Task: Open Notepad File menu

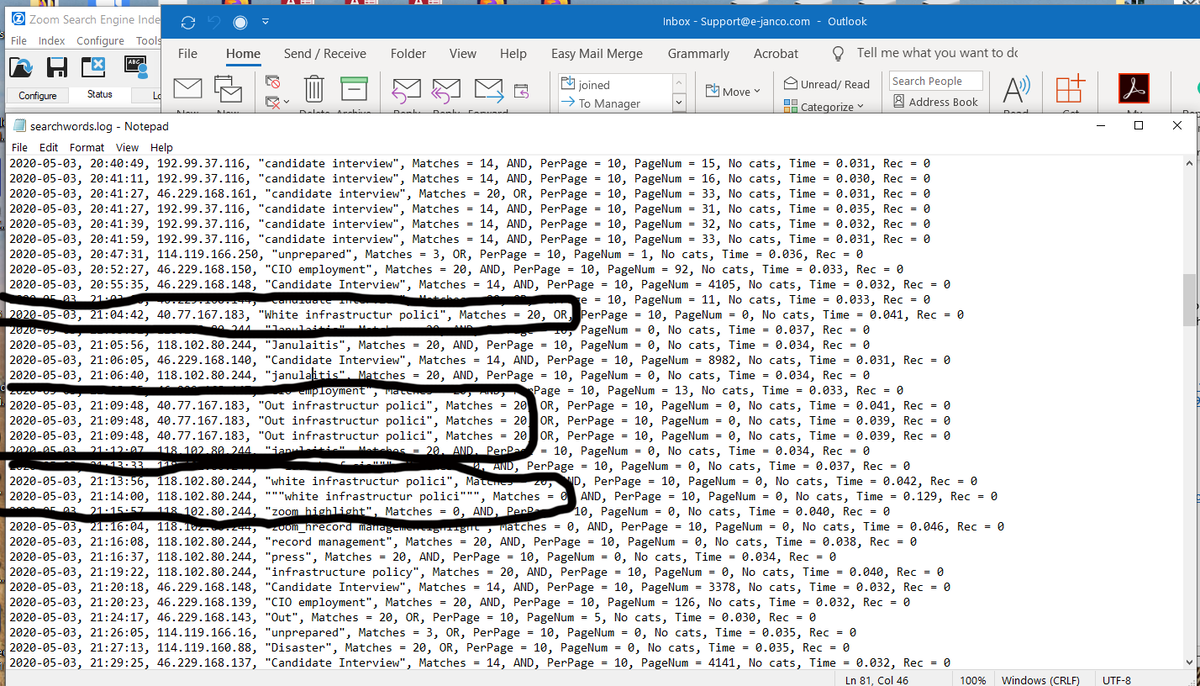Action: (x=19, y=148)
